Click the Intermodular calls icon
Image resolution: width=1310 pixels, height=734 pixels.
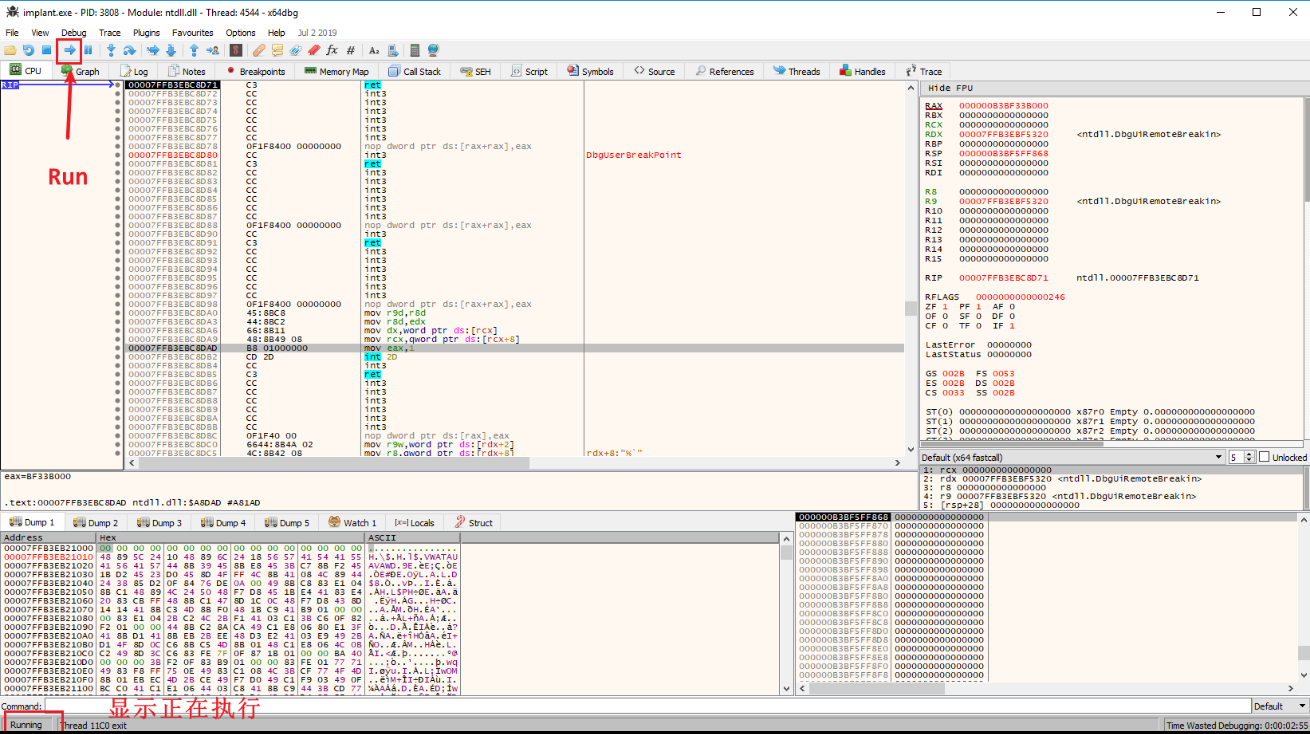[x=393, y=50]
